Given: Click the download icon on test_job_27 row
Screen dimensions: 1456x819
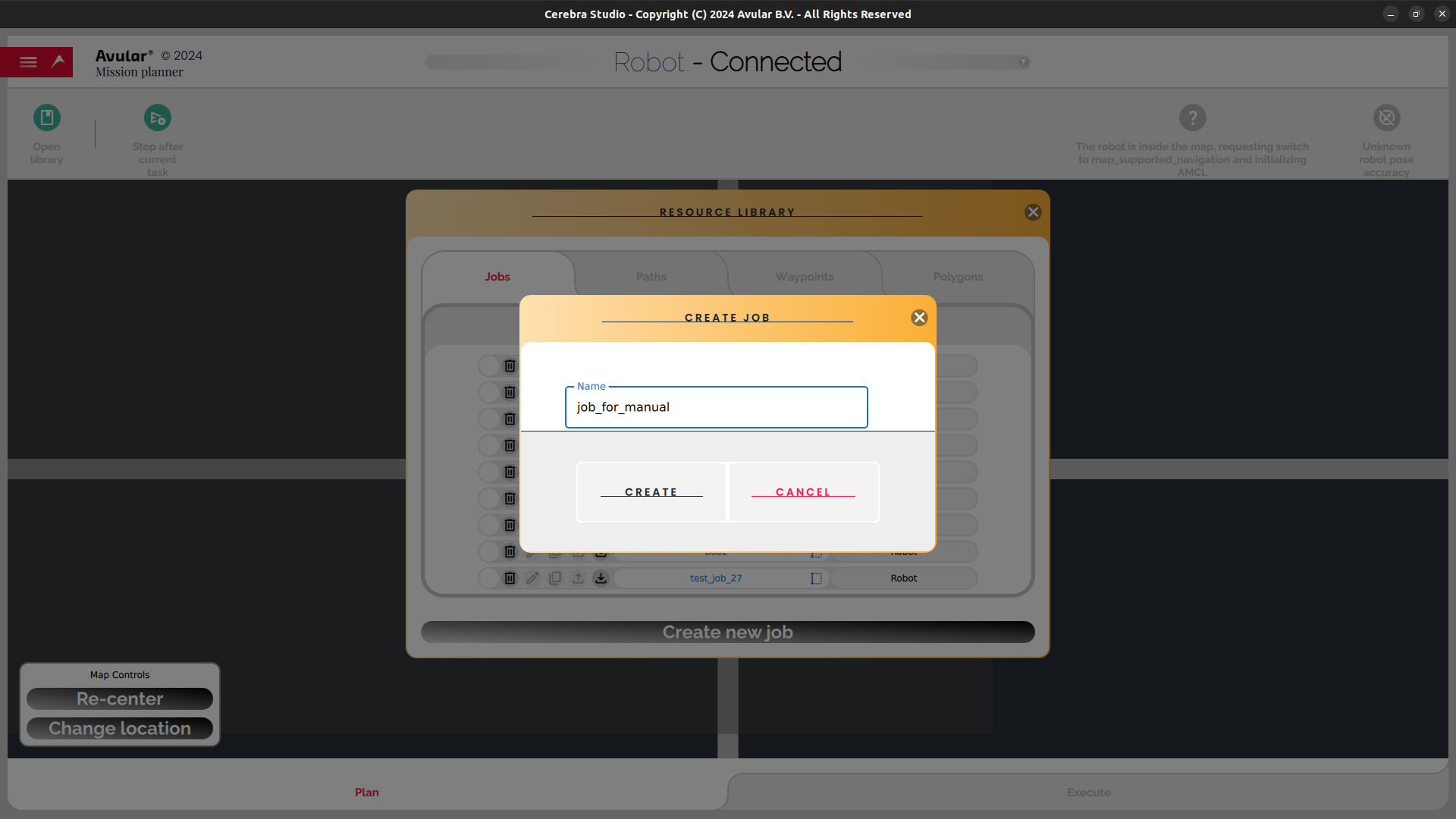Looking at the screenshot, I should pos(601,578).
